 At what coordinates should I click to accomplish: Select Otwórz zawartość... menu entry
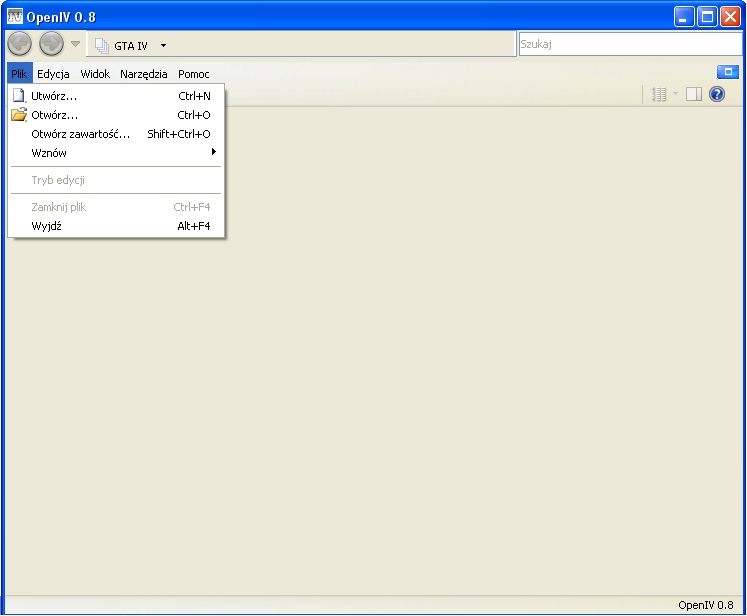(x=116, y=134)
